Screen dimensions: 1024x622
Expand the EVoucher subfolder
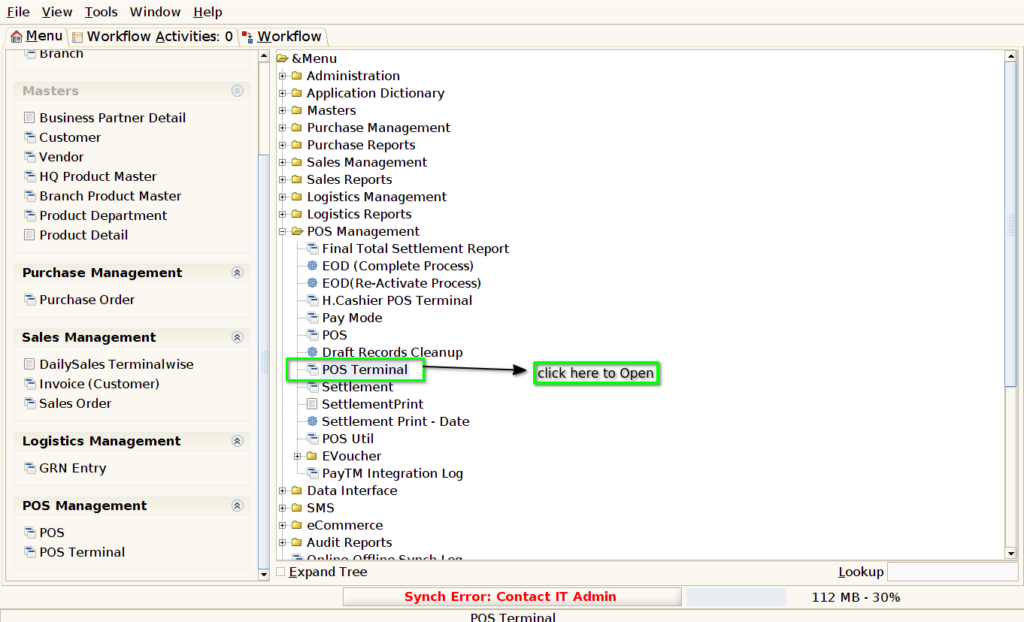point(297,456)
